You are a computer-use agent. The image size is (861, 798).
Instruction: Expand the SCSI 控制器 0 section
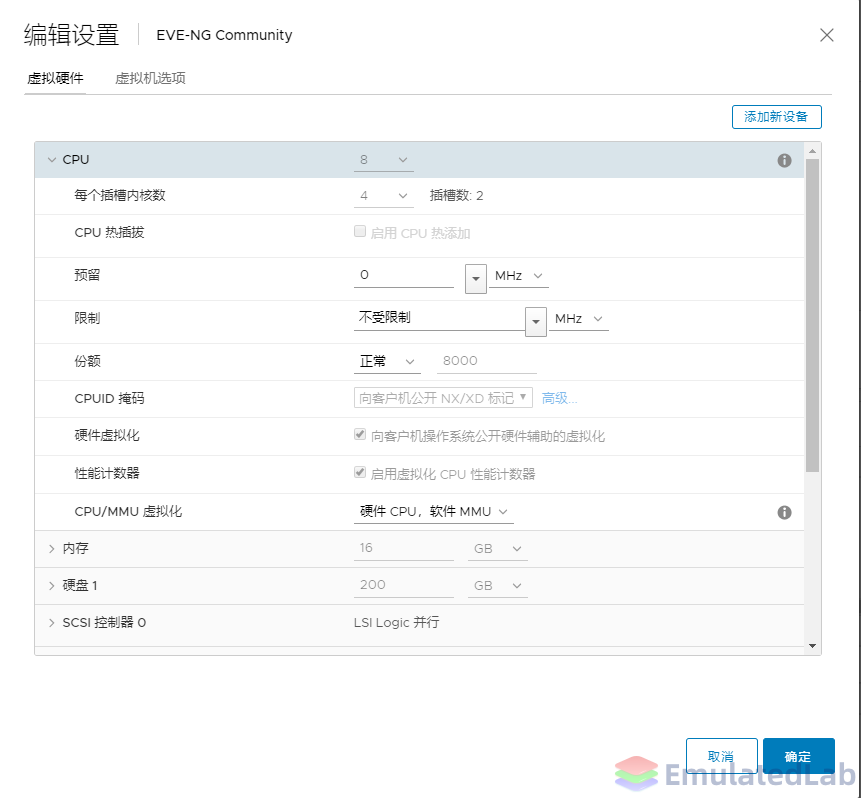[x=52, y=623]
